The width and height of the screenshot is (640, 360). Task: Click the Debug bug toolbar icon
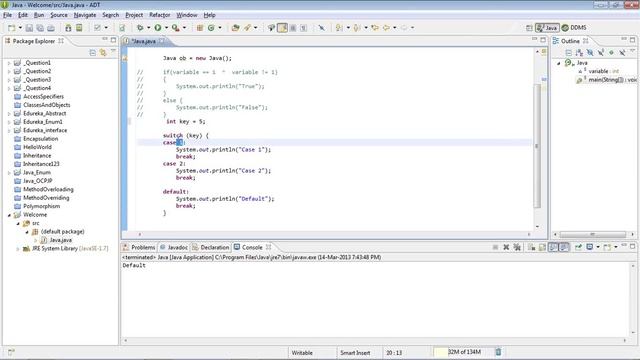140,28
